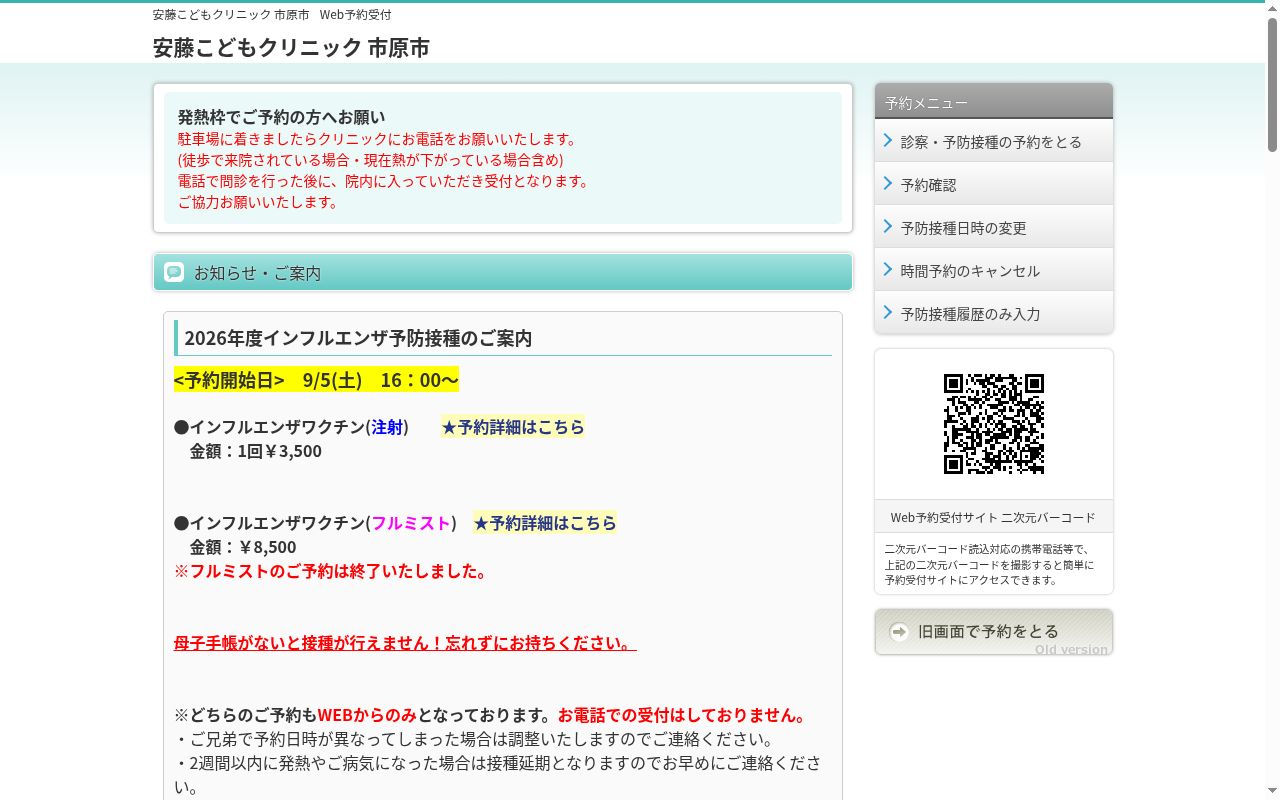Click 駐車場に着きましたら notice line
This screenshot has width=1280, height=800.
click(377, 139)
